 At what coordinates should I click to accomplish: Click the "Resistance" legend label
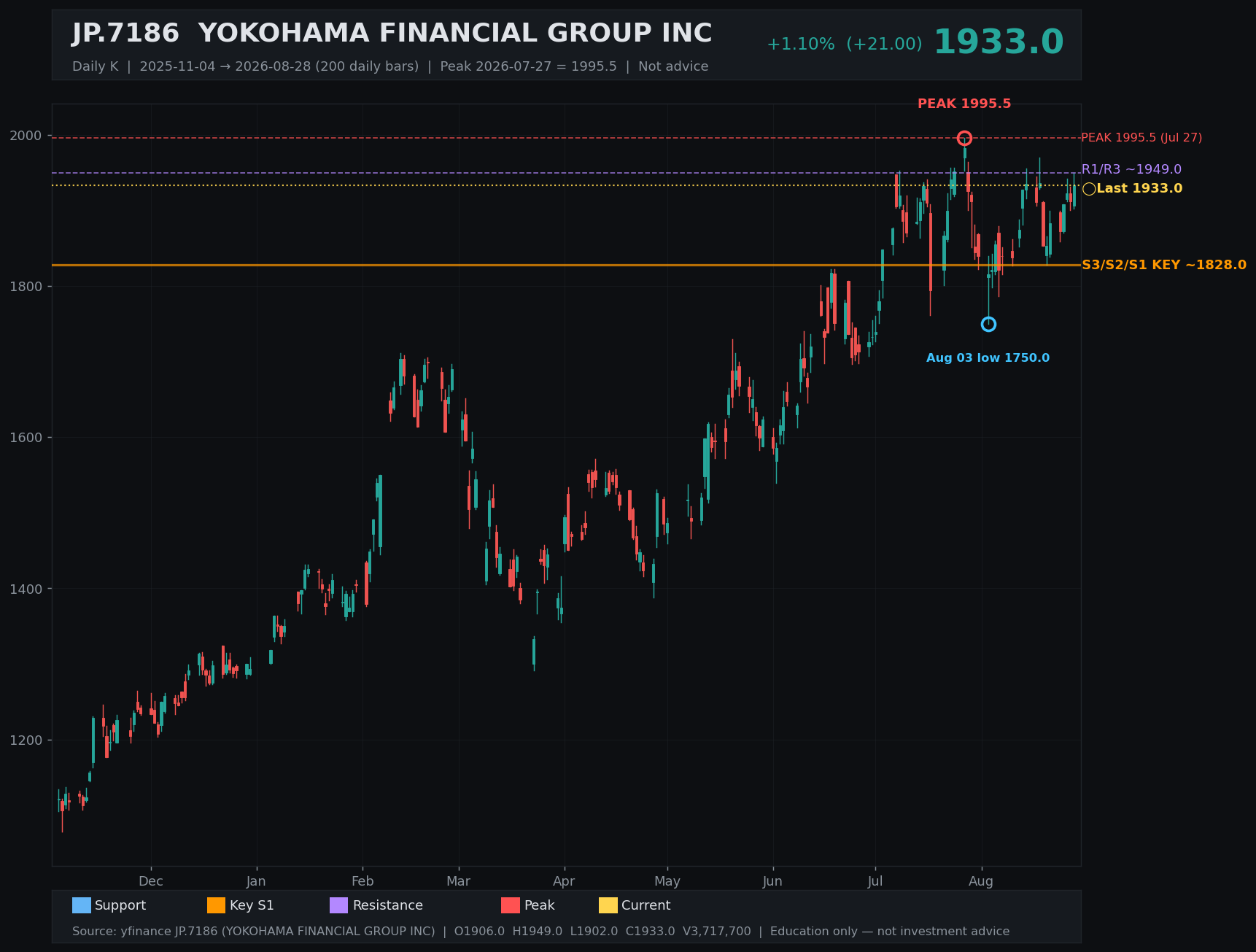[388, 905]
